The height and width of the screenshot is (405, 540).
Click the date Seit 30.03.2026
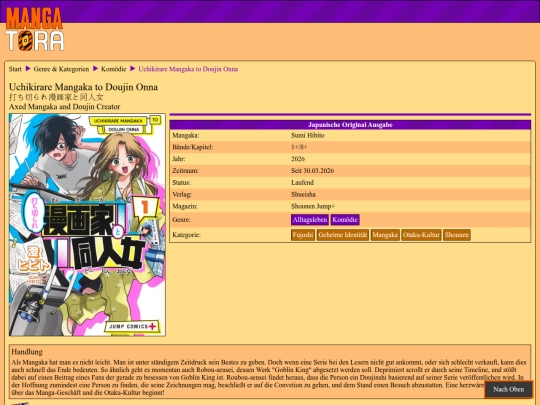[312, 170]
